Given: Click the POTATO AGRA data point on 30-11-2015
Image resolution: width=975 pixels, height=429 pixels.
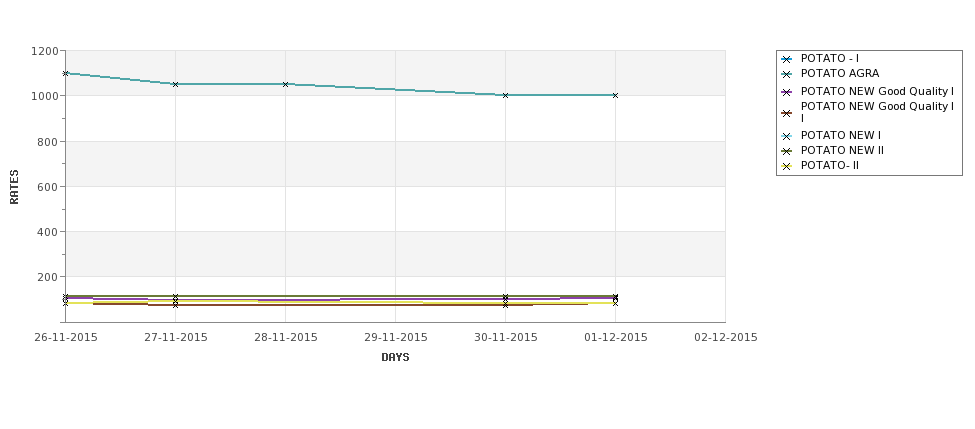Looking at the screenshot, I should click(506, 95).
